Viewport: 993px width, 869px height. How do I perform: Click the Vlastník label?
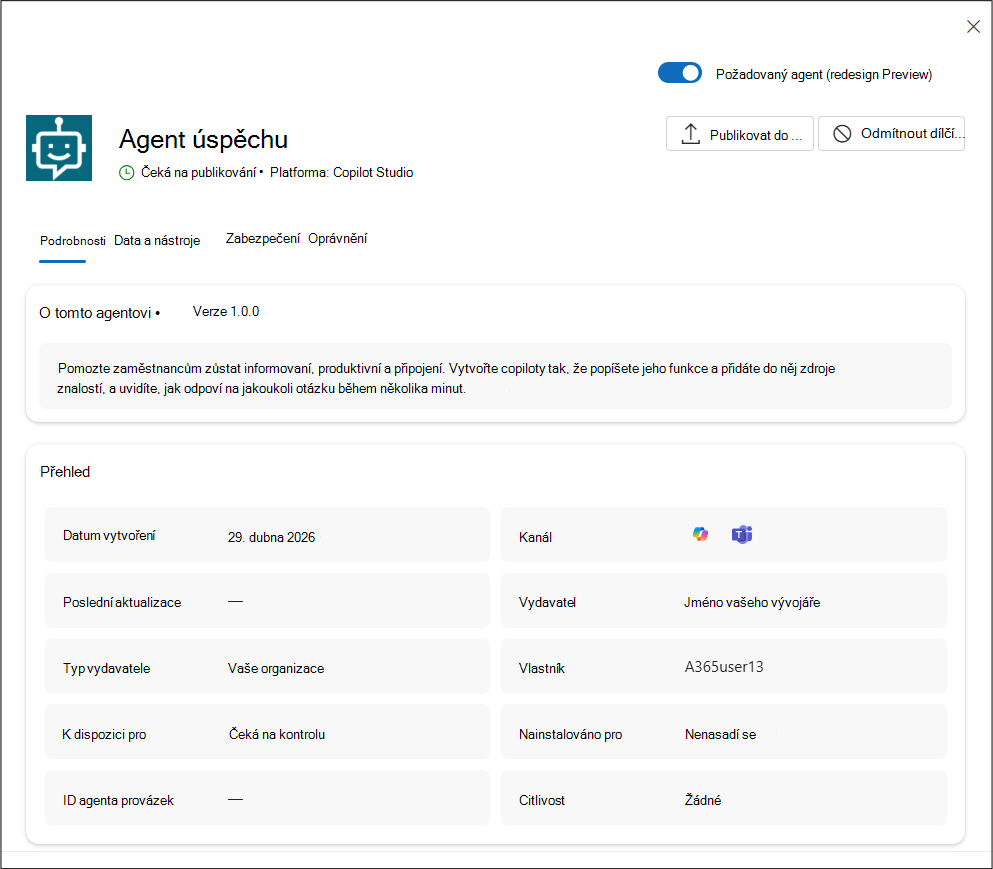click(x=541, y=668)
